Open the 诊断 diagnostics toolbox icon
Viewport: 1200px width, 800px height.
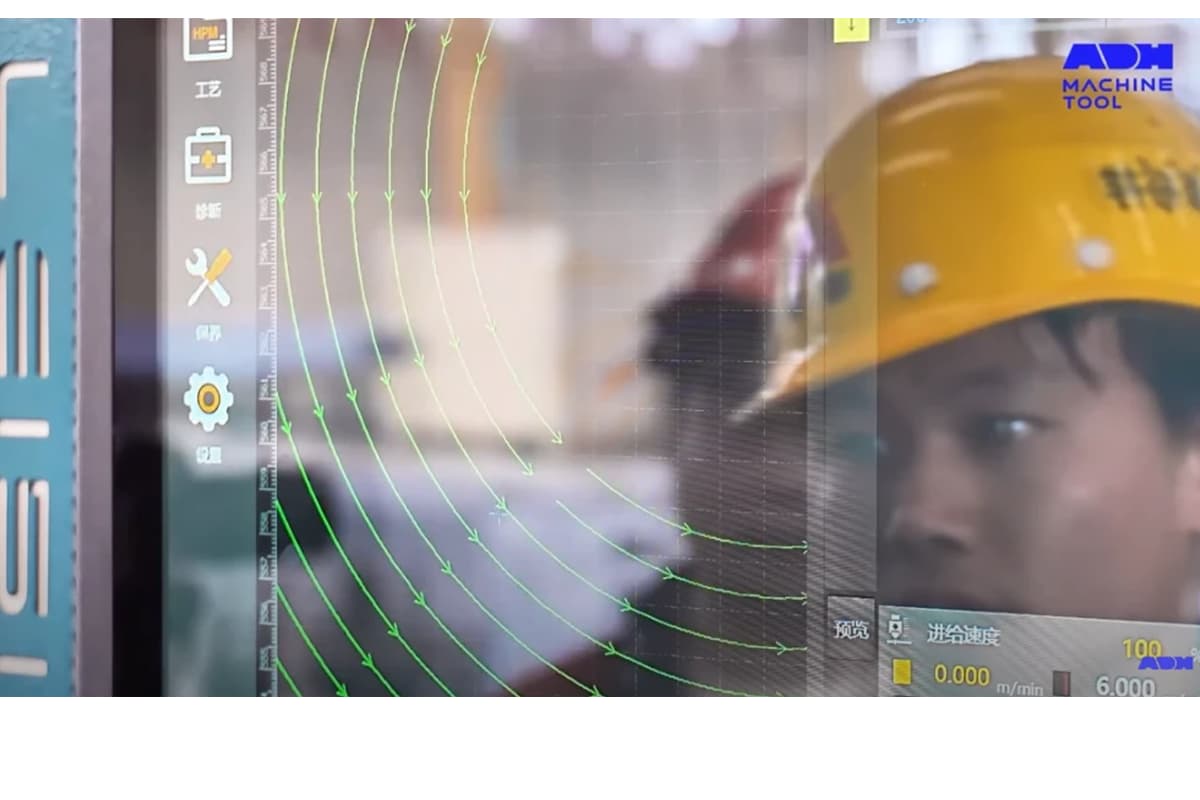click(208, 155)
